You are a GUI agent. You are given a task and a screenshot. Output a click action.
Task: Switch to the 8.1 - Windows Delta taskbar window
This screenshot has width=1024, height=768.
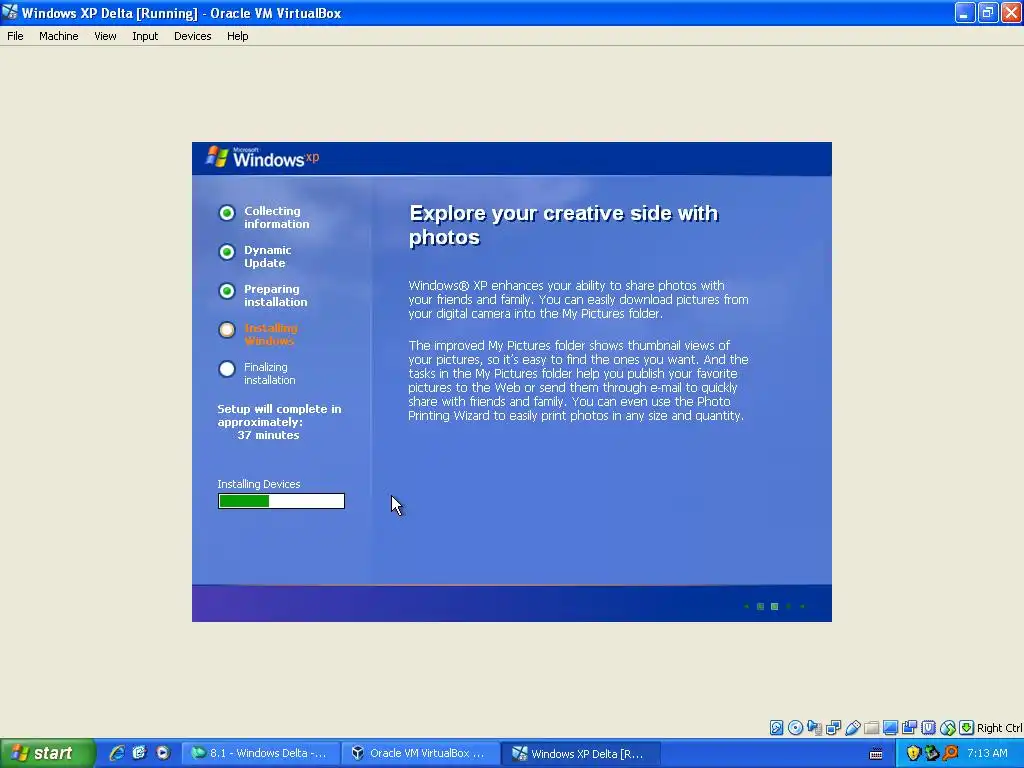point(261,753)
